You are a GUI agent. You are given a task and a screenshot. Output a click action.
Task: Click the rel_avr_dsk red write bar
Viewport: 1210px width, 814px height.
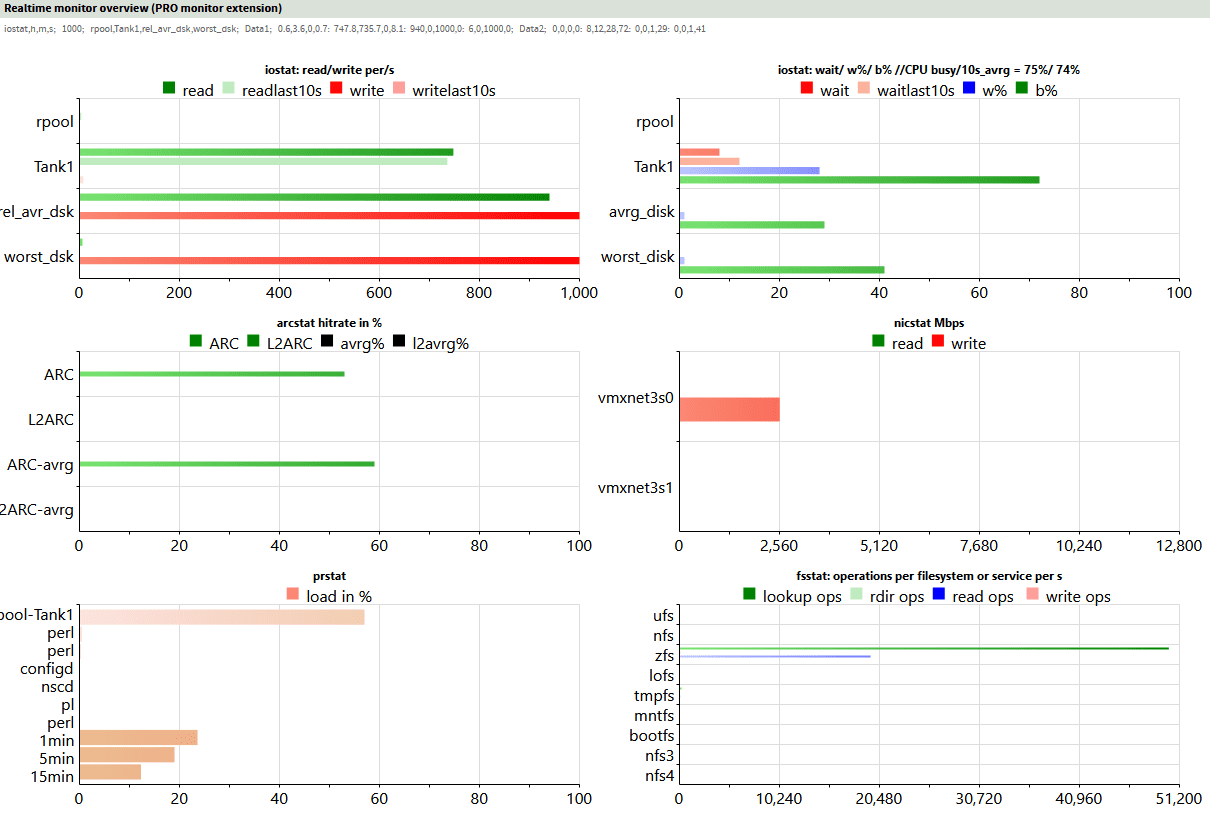[329, 215]
